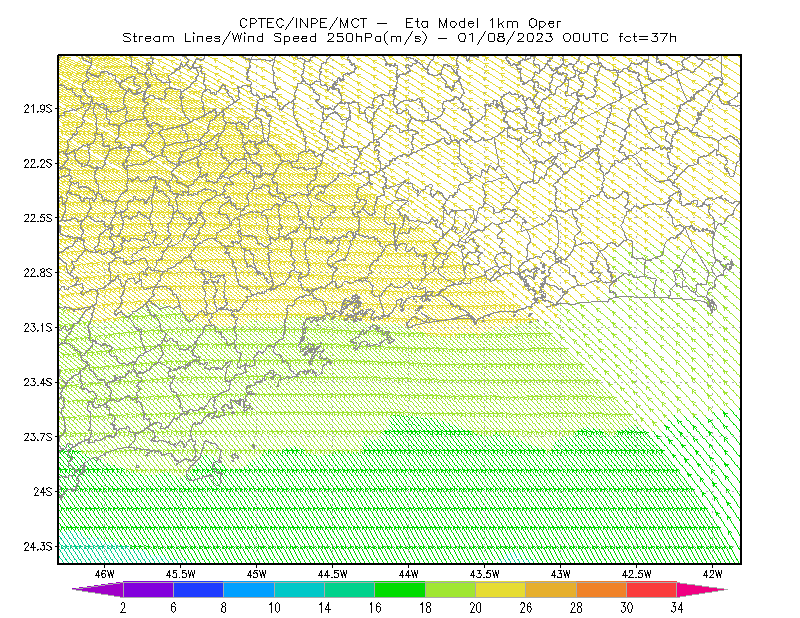Click the 46W longitude axis label

(x=105, y=574)
